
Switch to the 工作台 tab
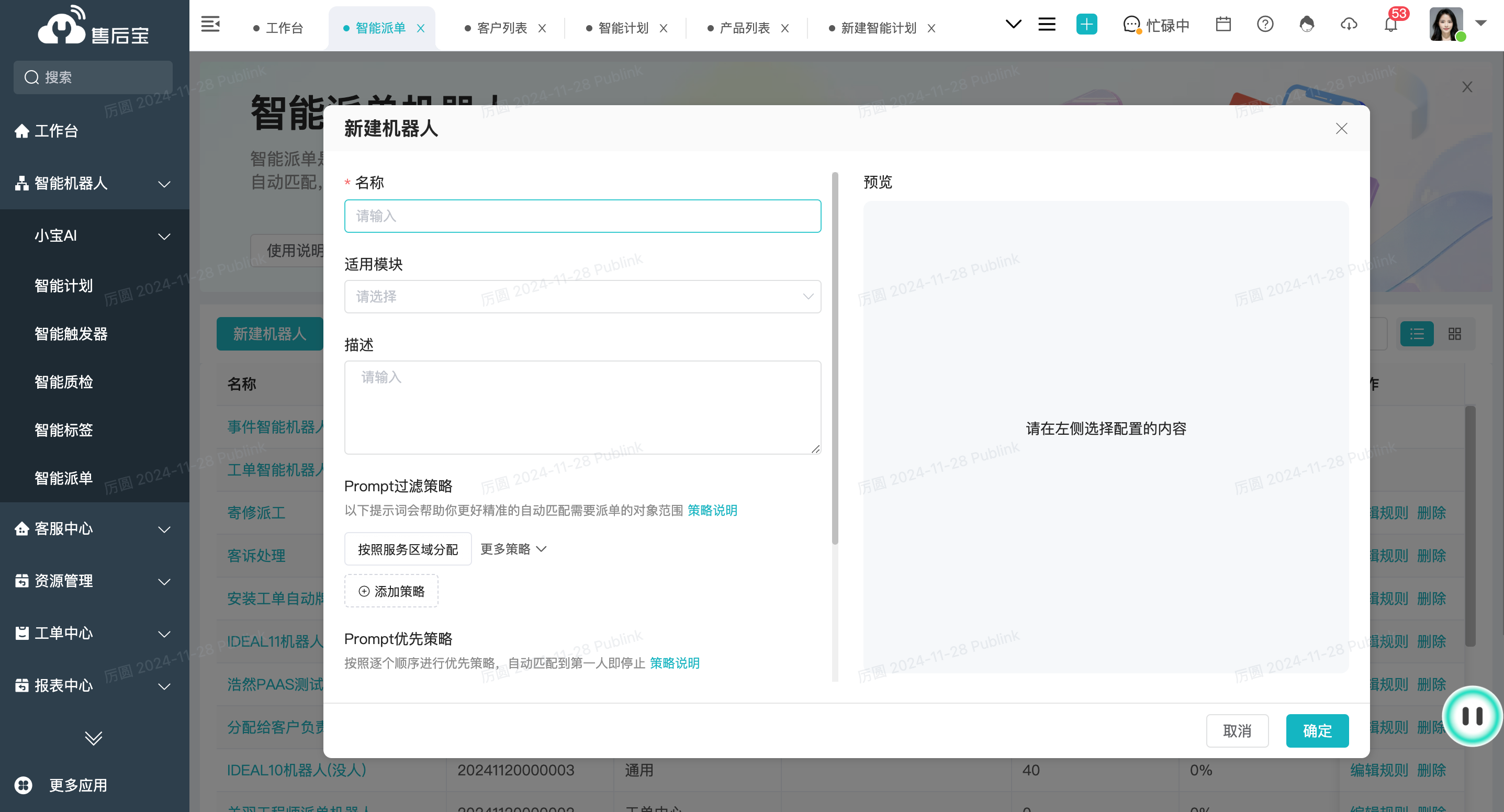[x=285, y=28]
